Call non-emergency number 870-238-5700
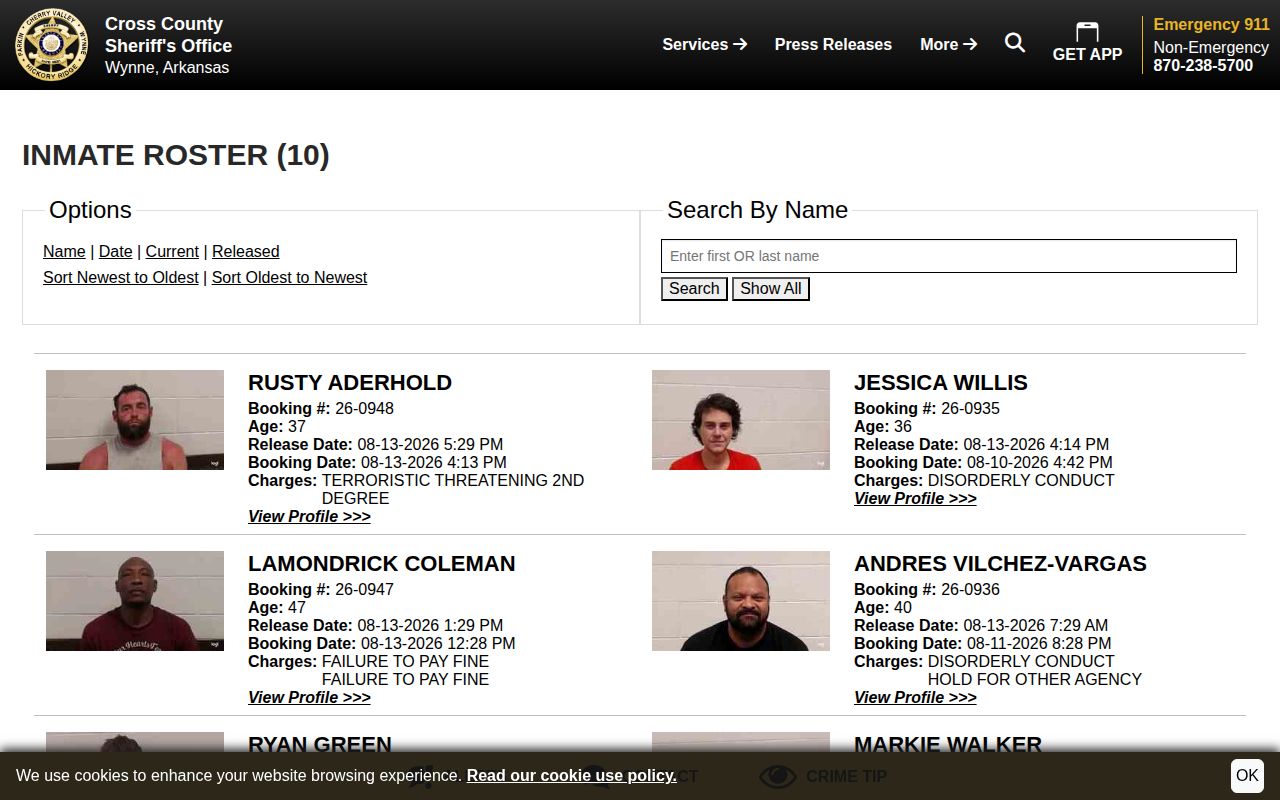Image resolution: width=1280 pixels, height=800 pixels. click(1203, 66)
